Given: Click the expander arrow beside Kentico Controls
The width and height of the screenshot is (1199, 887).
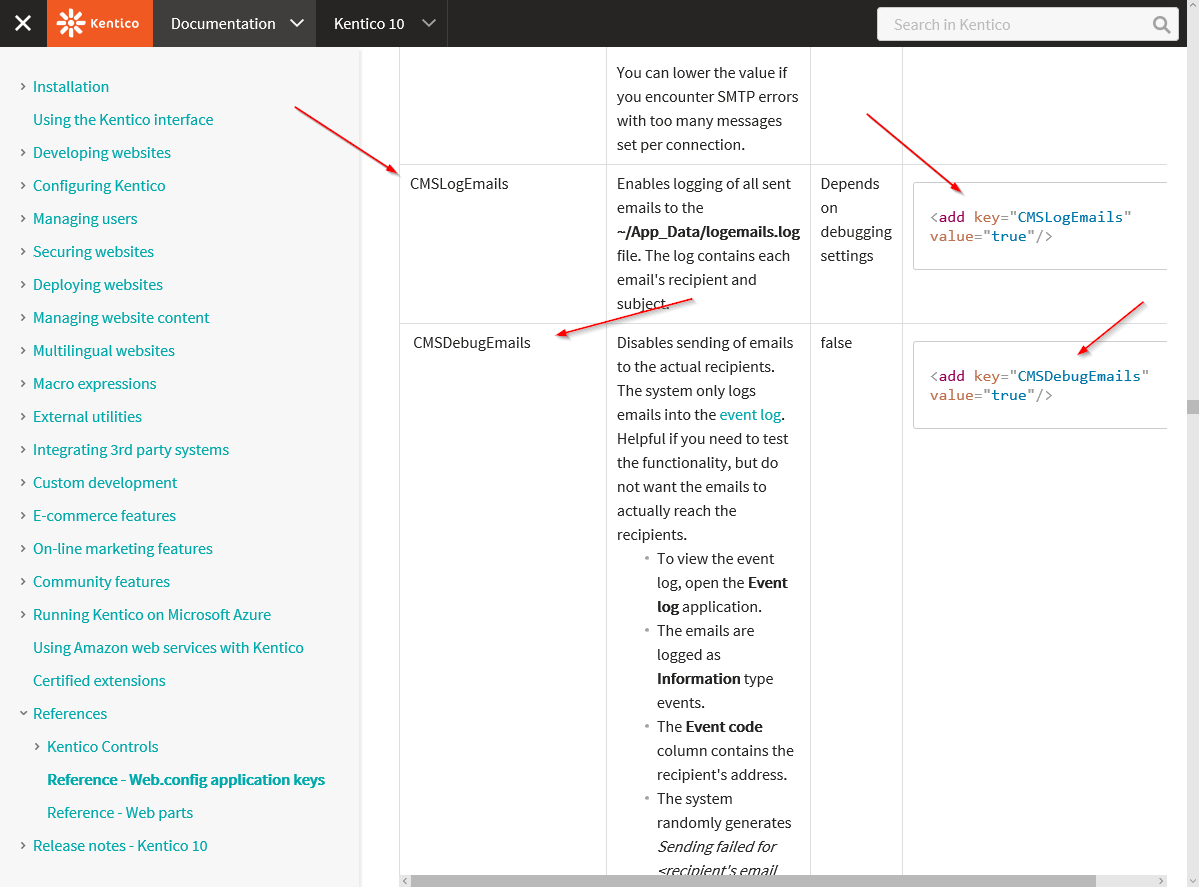Looking at the screenshot, I should (37, 746).
